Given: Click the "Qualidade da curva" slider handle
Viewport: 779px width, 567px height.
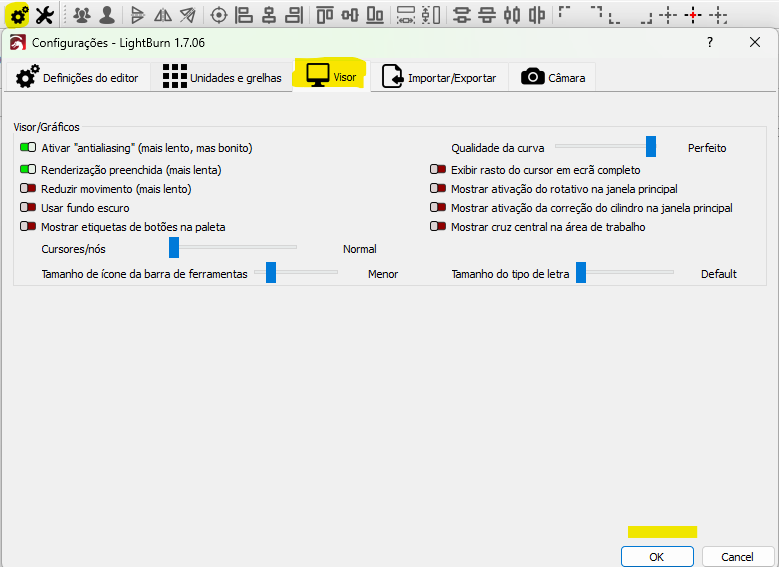Looking at the screenshot, I should click(x=651, y=147).
